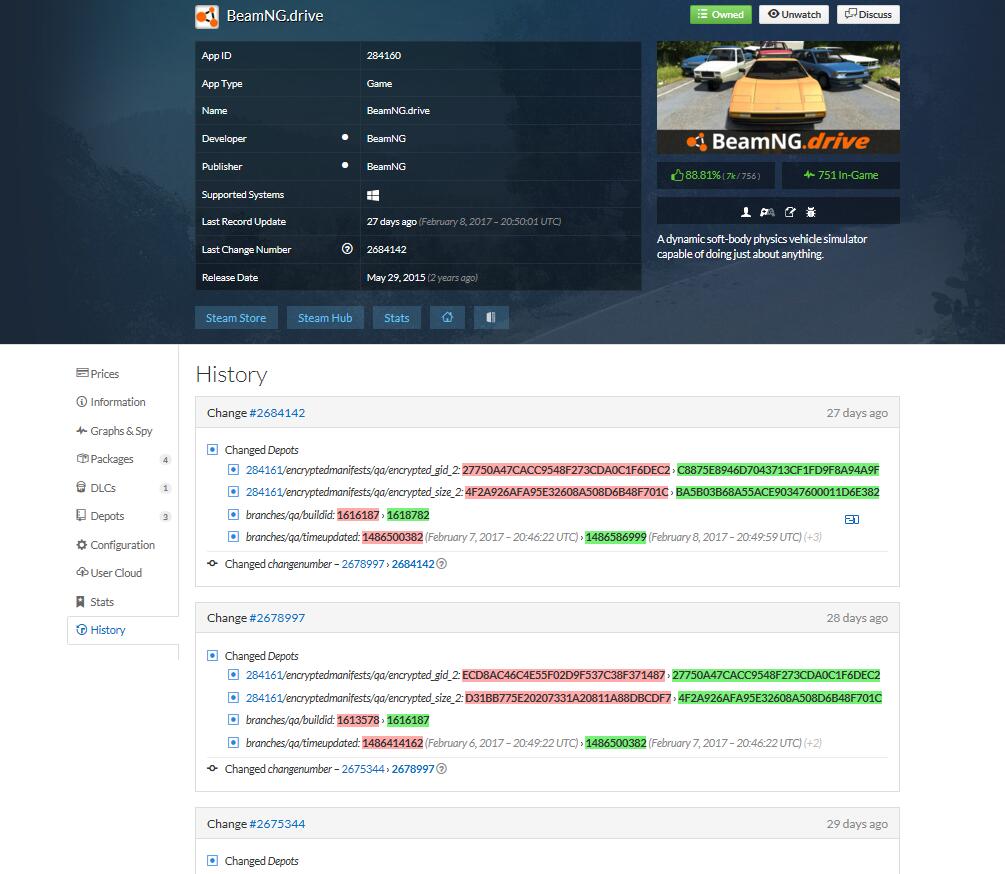The image size is (1005, 874).
Task: Click square icon by buildid 1616187 row
Action: click(233, 515)
